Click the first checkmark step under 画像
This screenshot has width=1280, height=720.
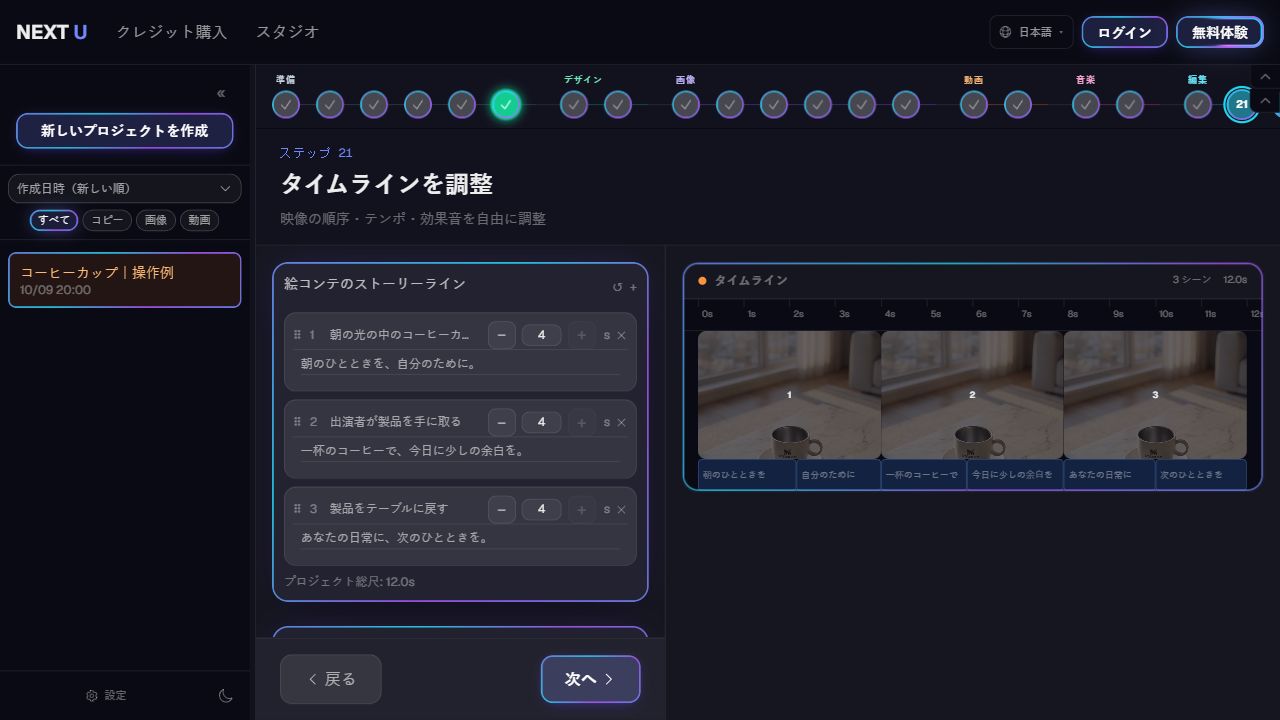point(686,104)
